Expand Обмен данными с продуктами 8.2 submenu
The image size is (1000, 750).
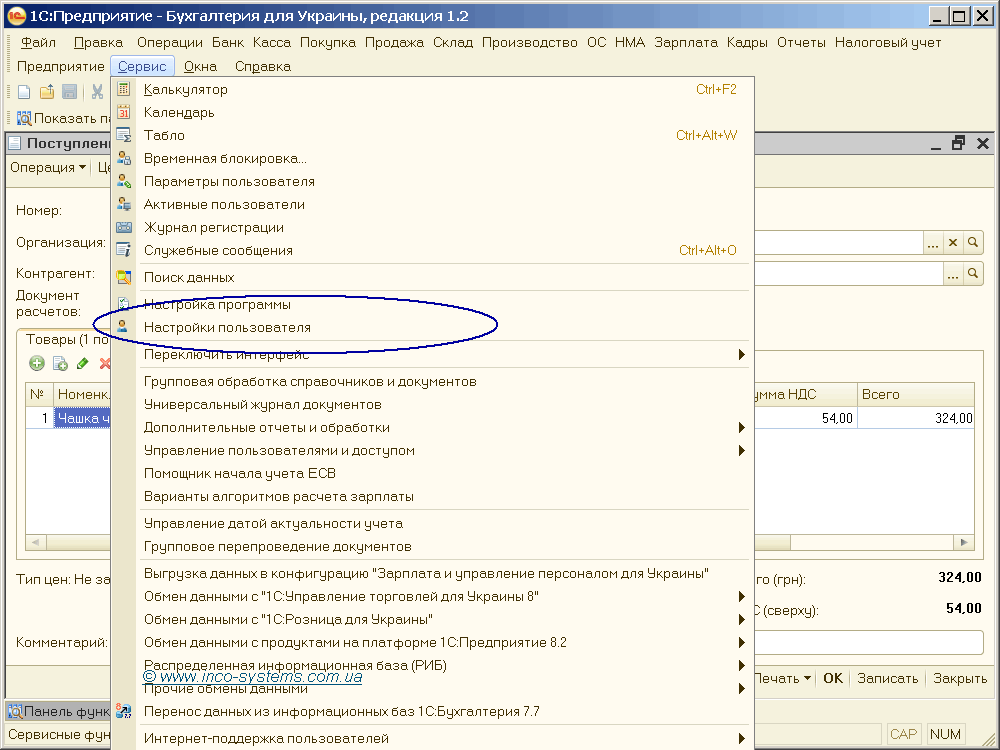[433, 642]
